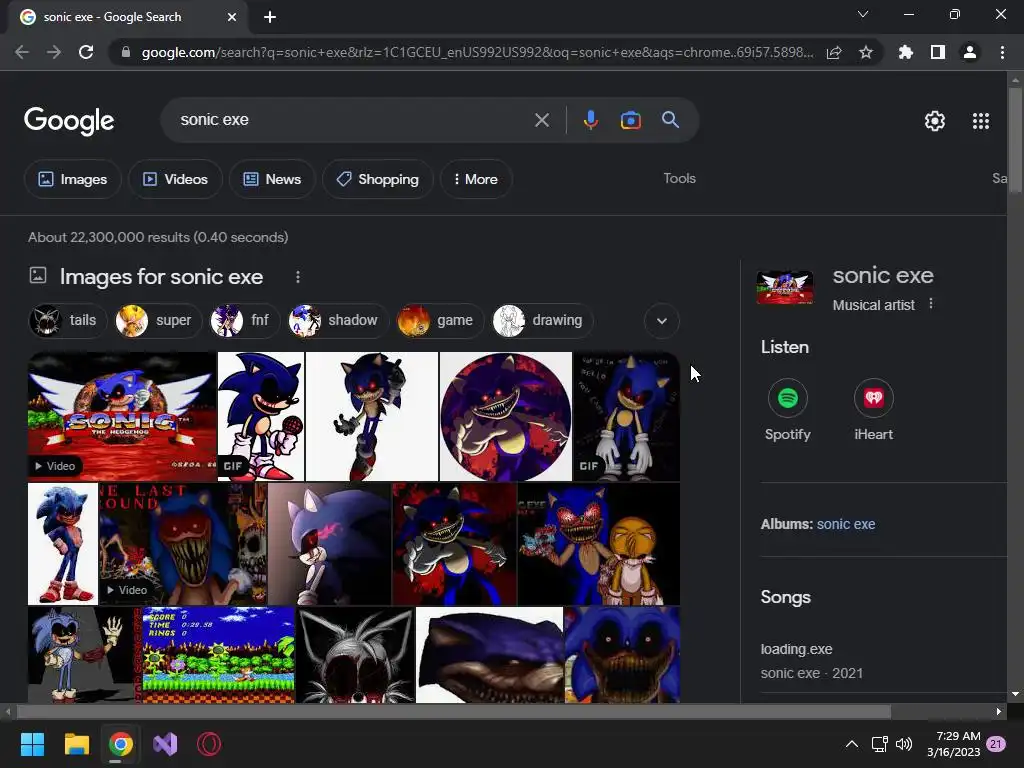This screenshot has height=768, width=1024.
Task: View site information lock icon
Action: click(126, 52)
